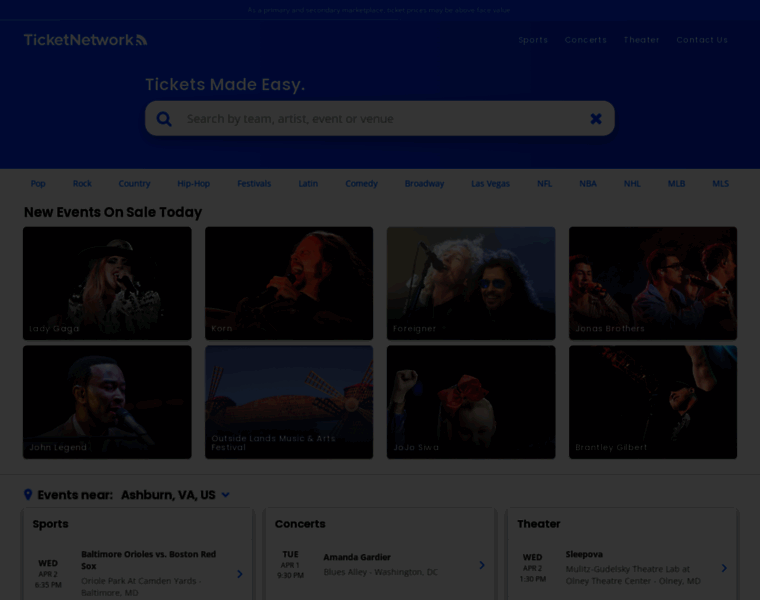760x600 pixels.
Task: Select the Latin category link
Action: point(308,184)
